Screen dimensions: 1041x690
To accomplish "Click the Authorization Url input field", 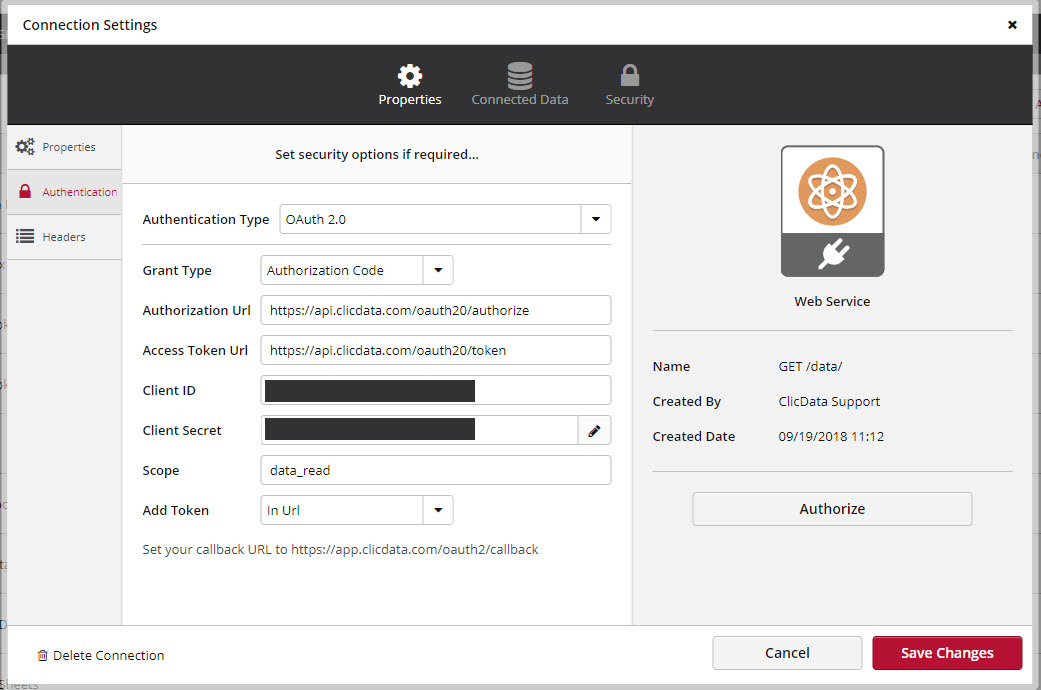I will tap(435, 310).
